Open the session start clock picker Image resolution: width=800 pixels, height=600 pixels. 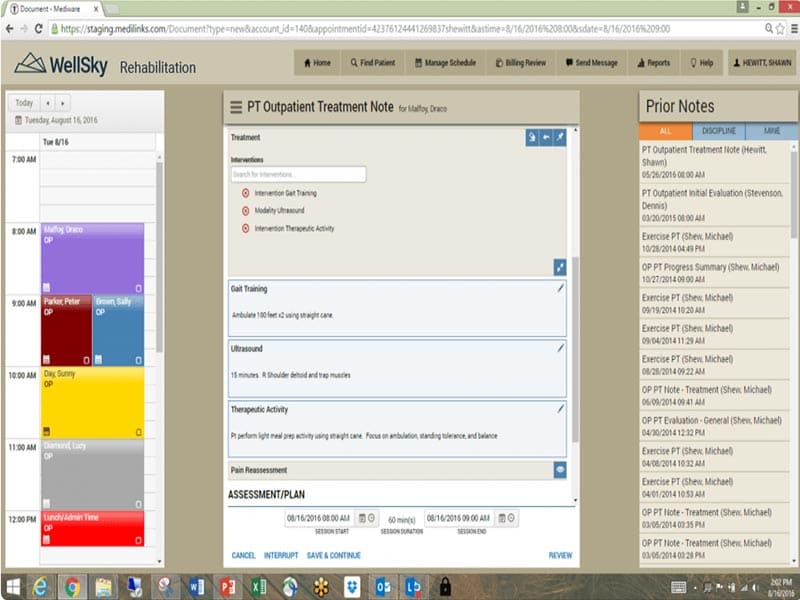(x=371, y=518)
